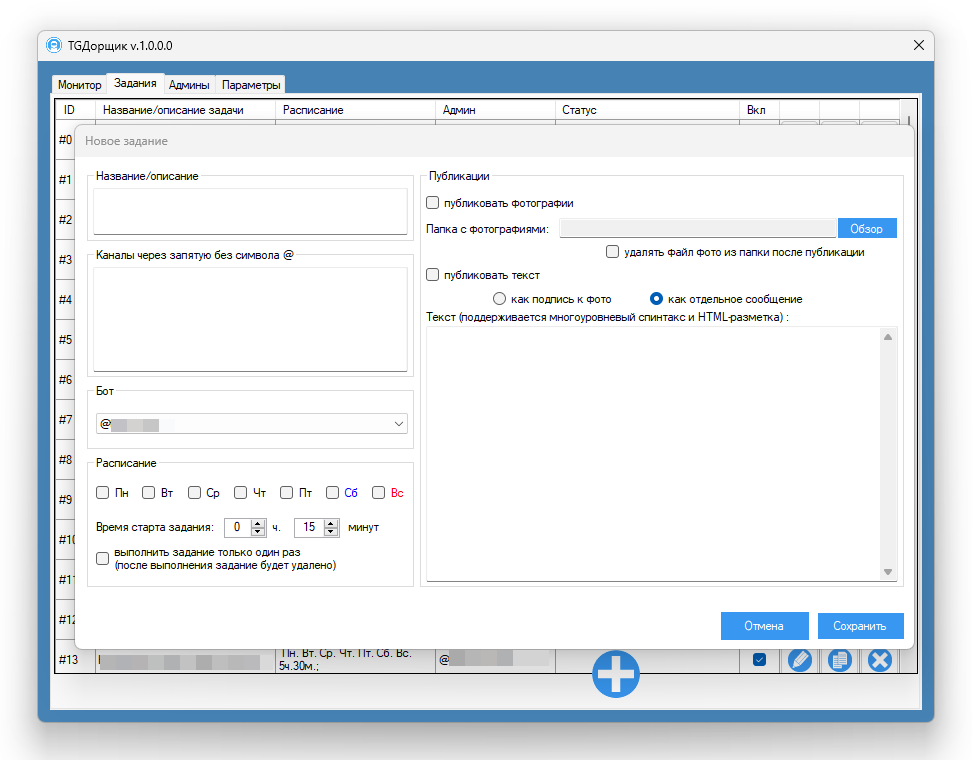Screen dimensions: 972x760
Task: Increase the start hour spinner
Action: tap(258, 523)
